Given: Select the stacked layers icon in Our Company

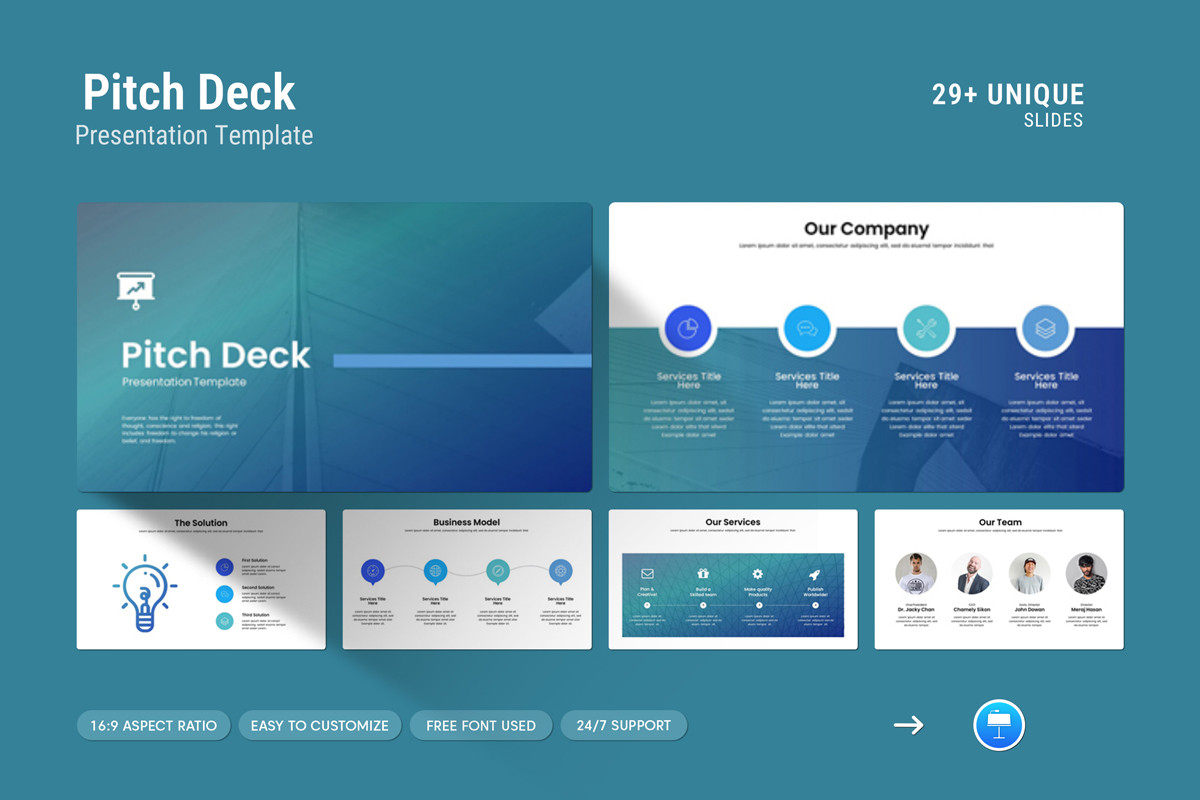Looking at the screenshot, I should click(x=1045, y=327).
